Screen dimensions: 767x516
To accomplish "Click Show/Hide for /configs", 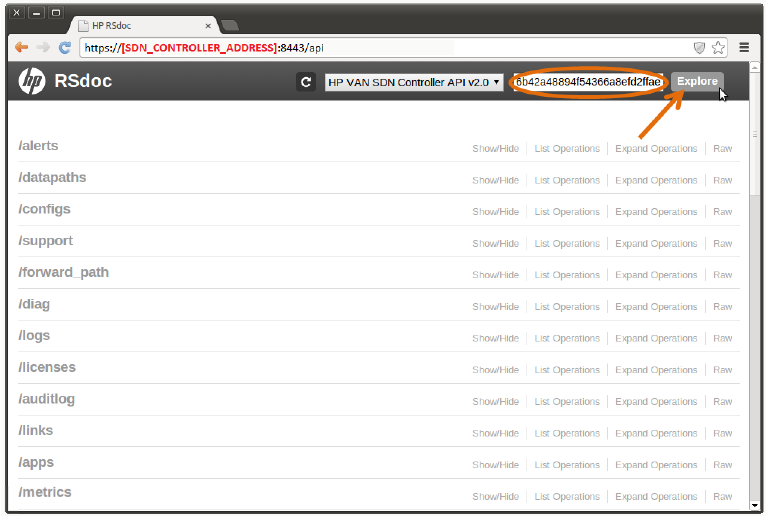I will click(x=496, y=212).
